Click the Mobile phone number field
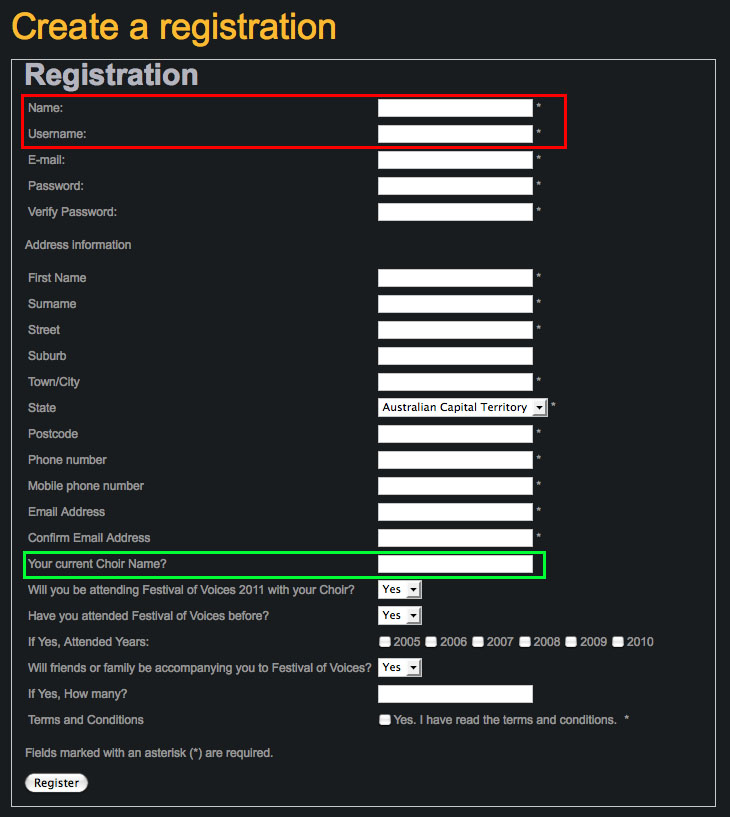This screenshot has height=817, width=730. tap(455, 486)
